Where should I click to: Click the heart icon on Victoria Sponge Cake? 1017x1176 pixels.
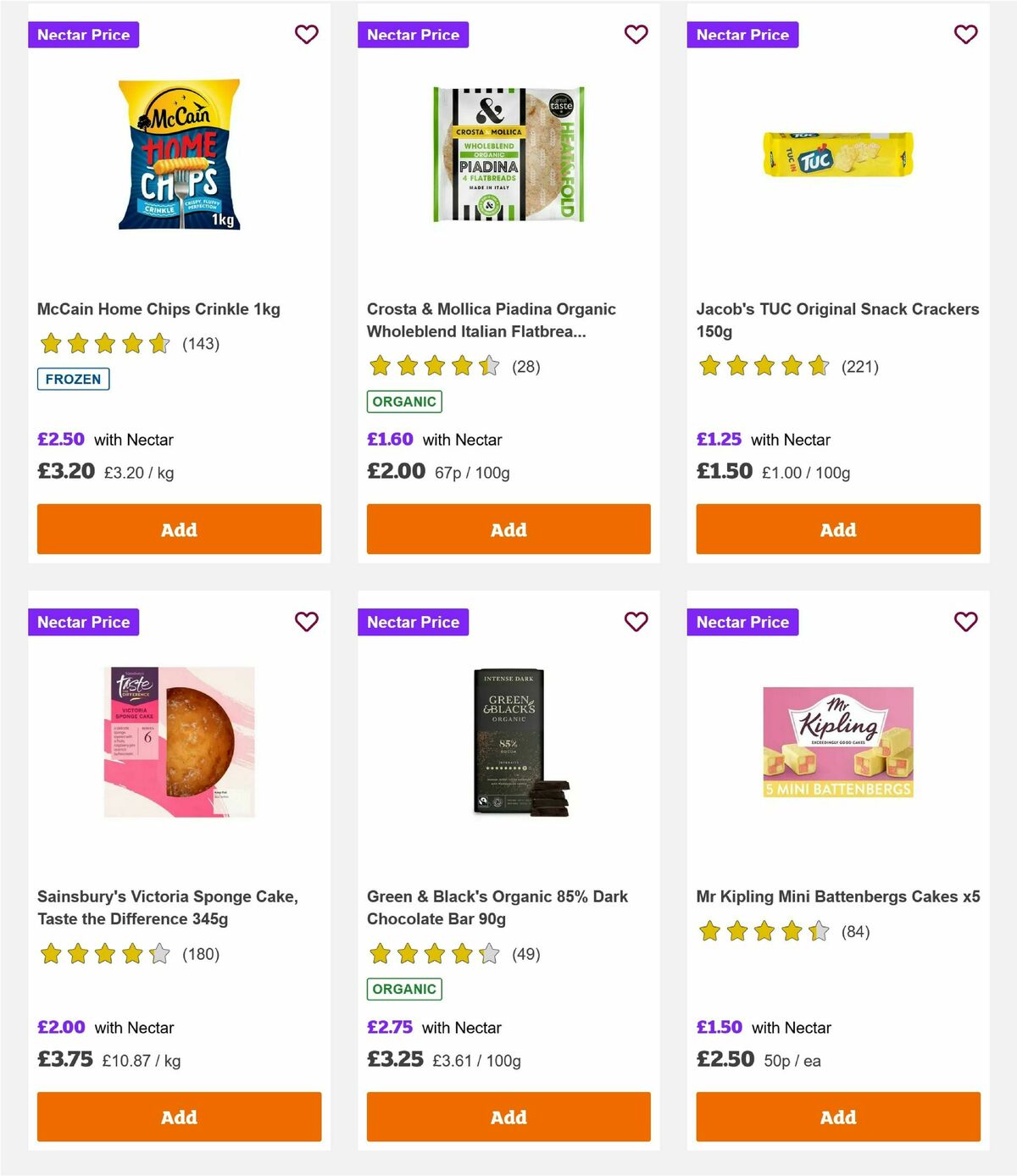tap(307, 621)
